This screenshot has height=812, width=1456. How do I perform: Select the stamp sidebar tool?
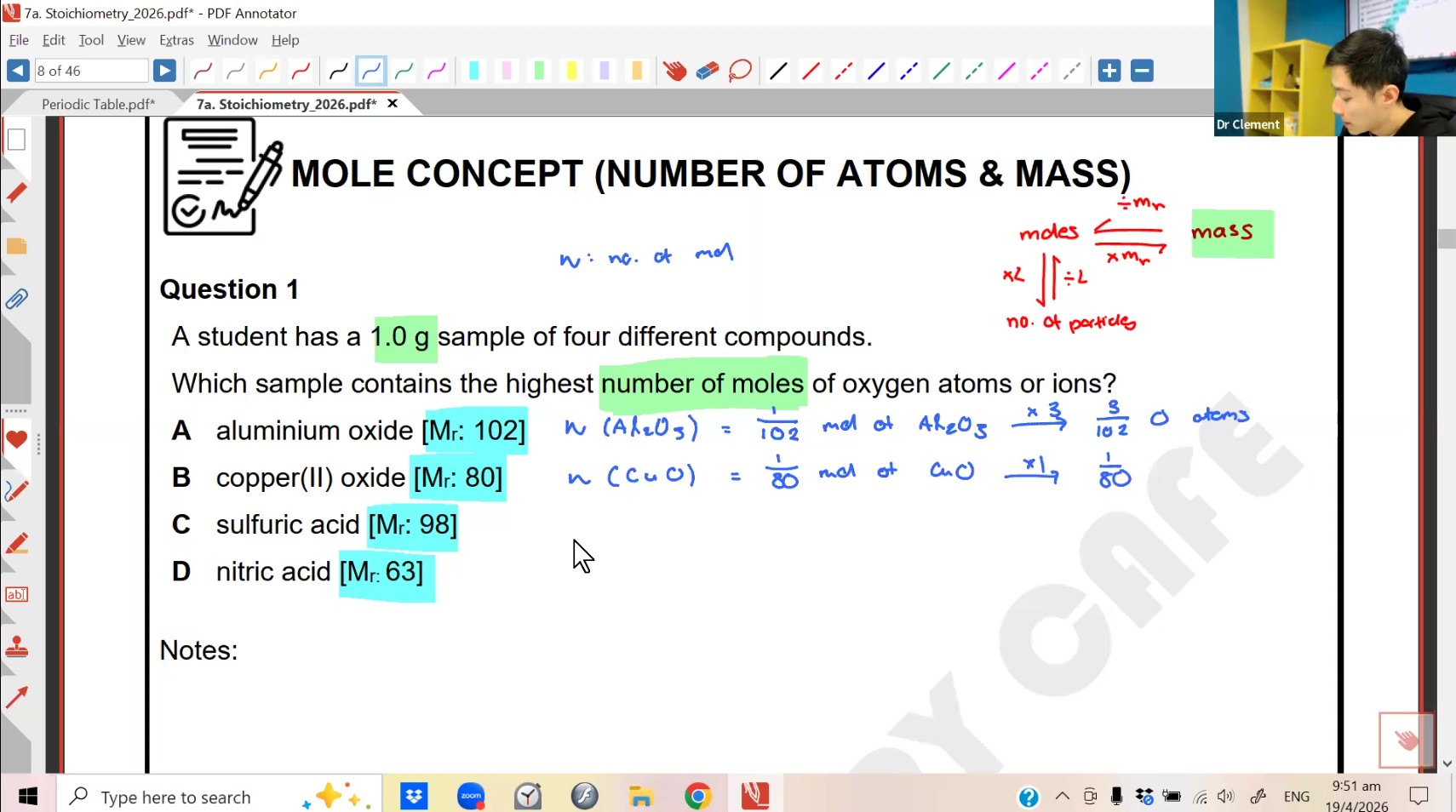pyautogui.click(x=16, y=647)
